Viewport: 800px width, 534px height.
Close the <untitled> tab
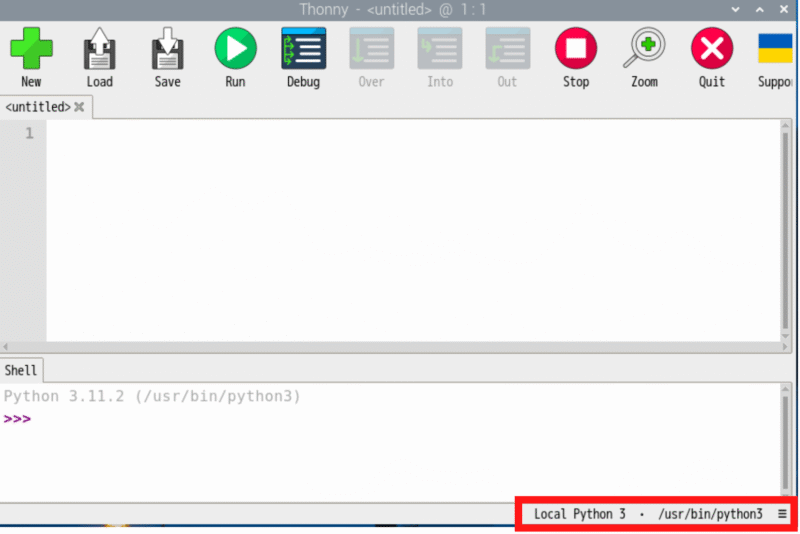coord(79,107)
